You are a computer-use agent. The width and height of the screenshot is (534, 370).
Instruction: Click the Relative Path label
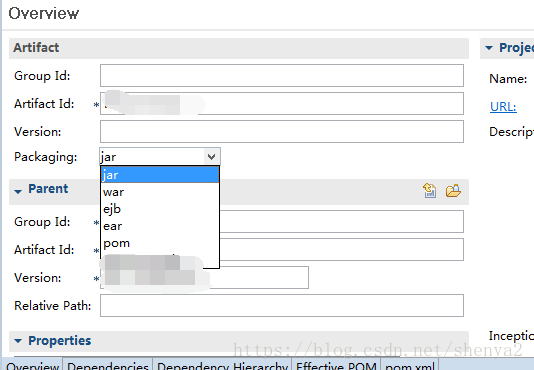(x=52, y=306)
